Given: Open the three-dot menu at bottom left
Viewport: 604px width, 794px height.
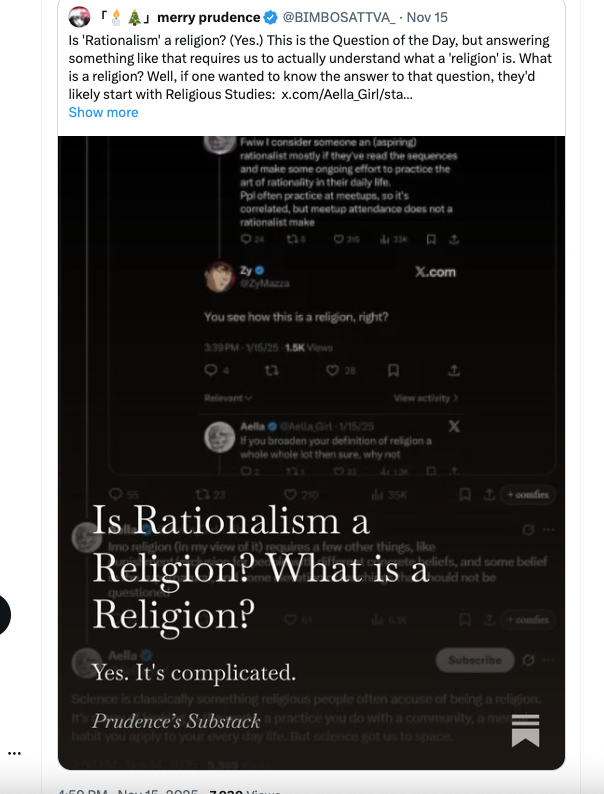Looking at the screenshot, I should coord(14,752).
